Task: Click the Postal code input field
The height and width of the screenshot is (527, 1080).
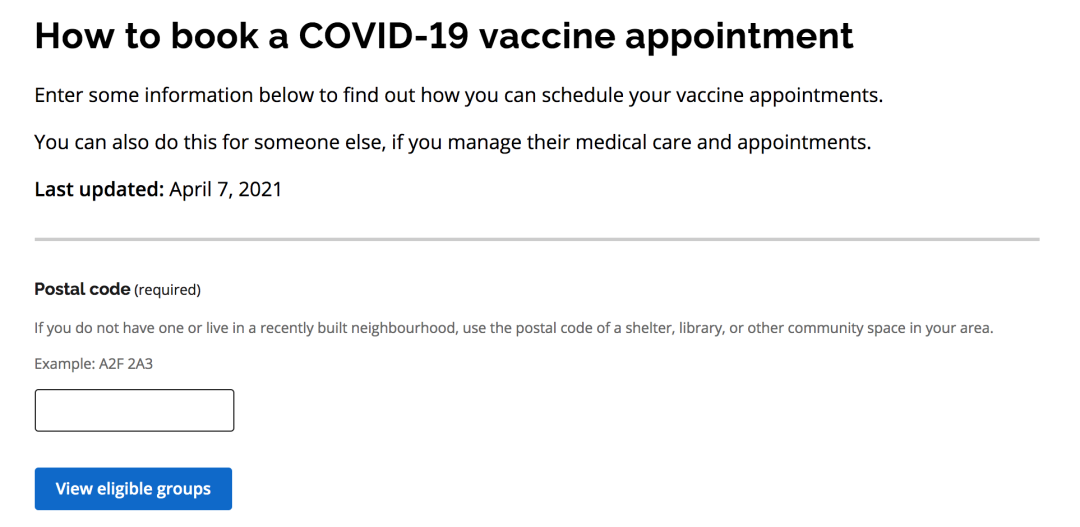Action: pyautogui.click(x=134, y=410)
